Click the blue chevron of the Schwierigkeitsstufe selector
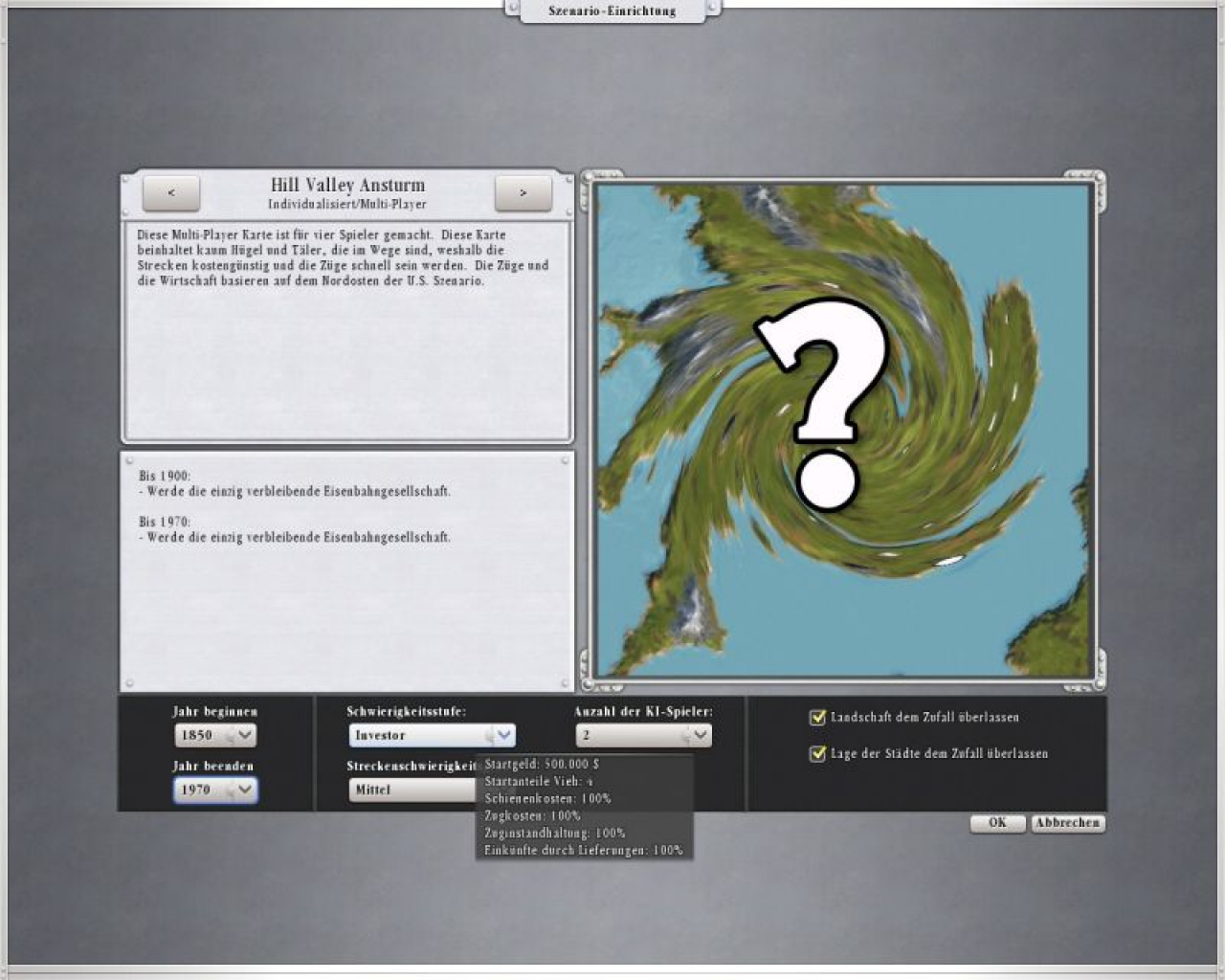Image resolution: width=1225 pixels, height=980 pixels. [x=503, y=735]
